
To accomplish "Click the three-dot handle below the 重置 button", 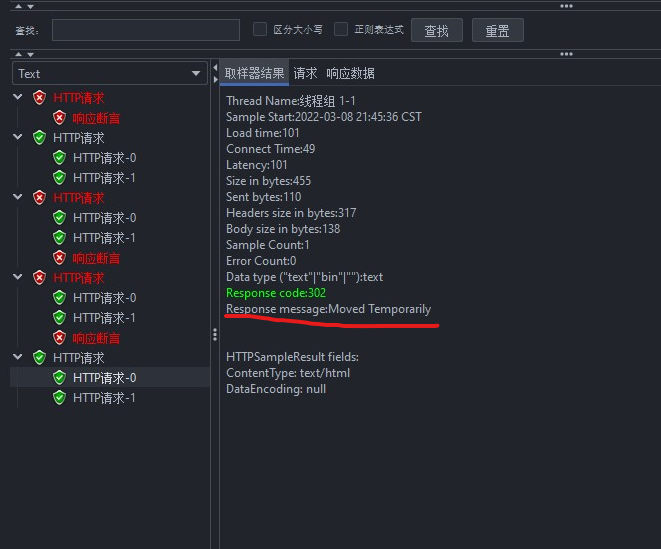I will coord(566,54).
